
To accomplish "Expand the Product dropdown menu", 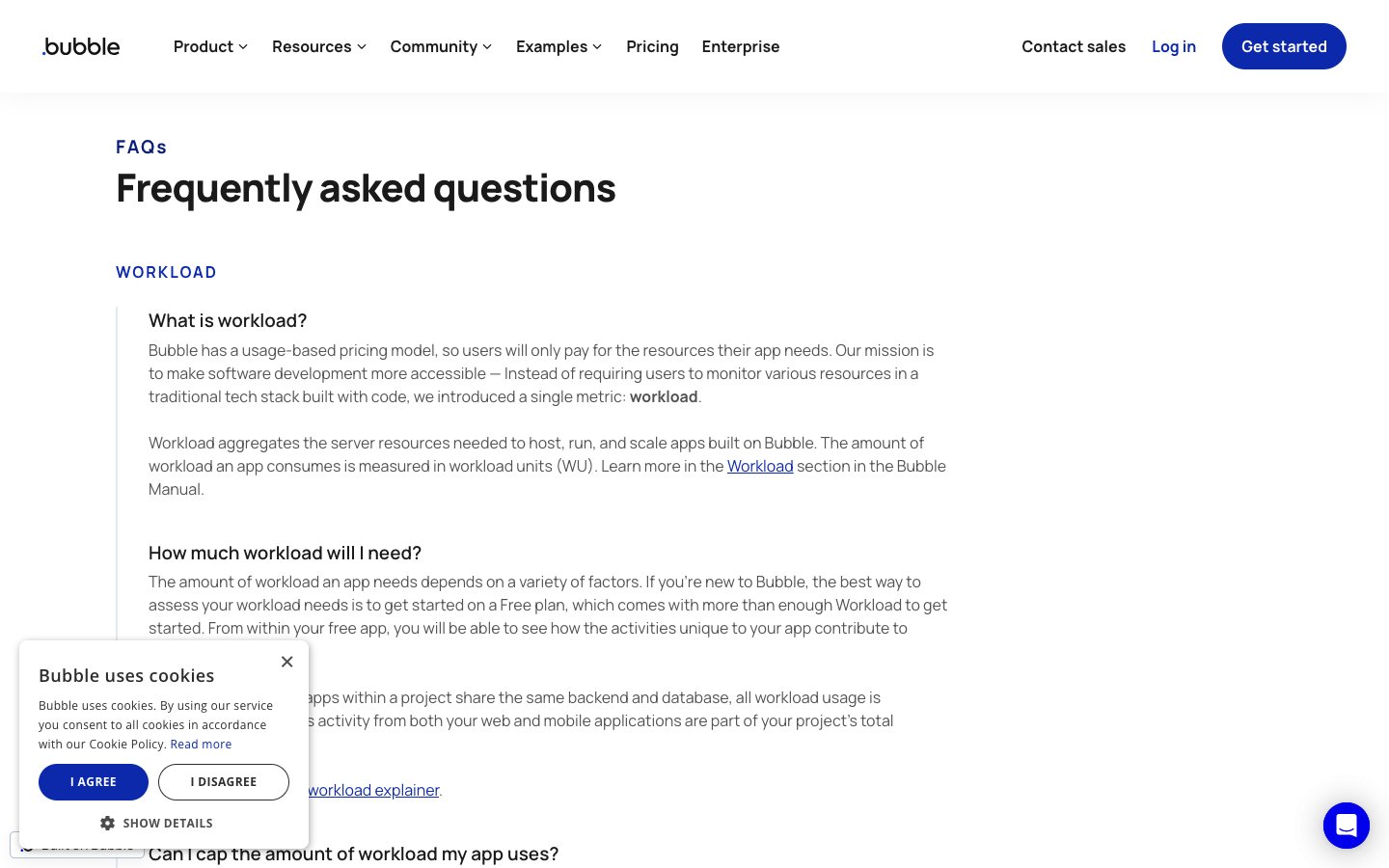I will (210, 46).
